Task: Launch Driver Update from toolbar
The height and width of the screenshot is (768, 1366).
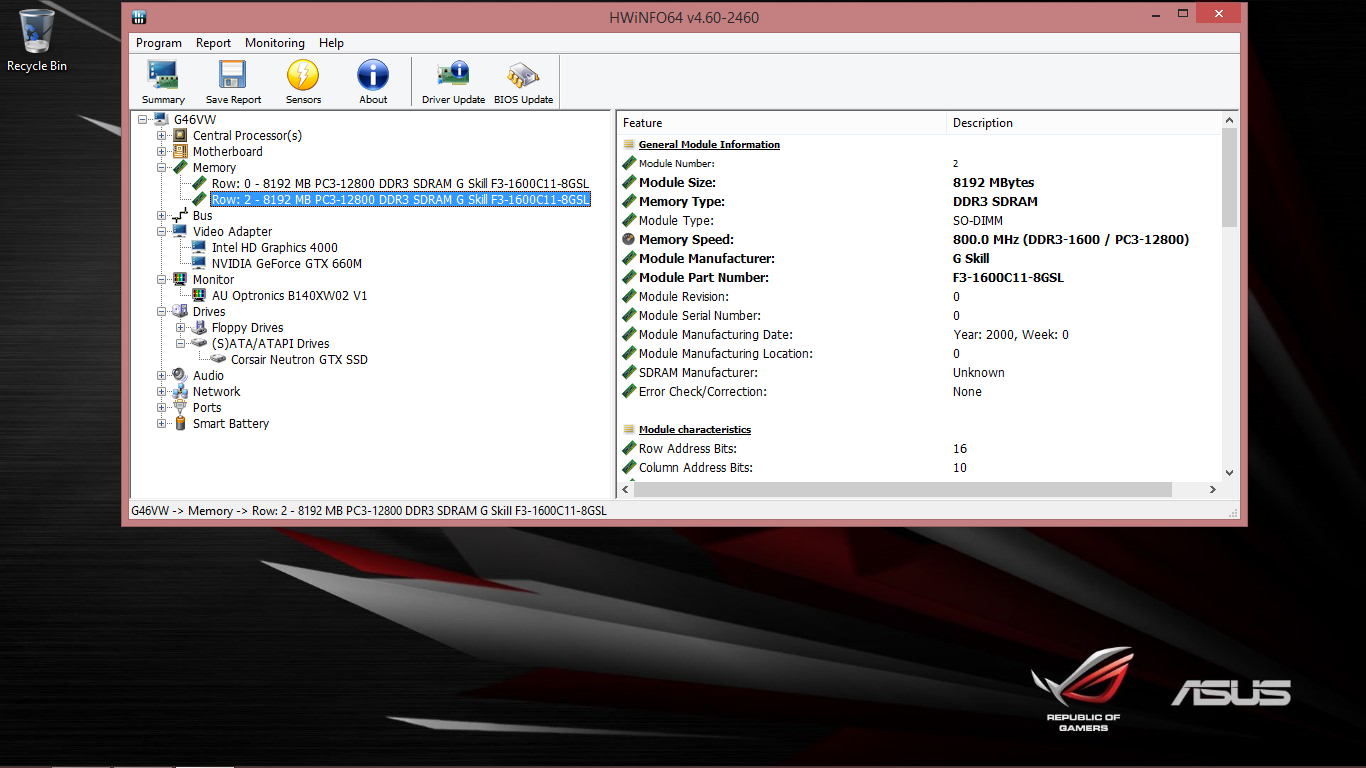Action: pos(453,75)
